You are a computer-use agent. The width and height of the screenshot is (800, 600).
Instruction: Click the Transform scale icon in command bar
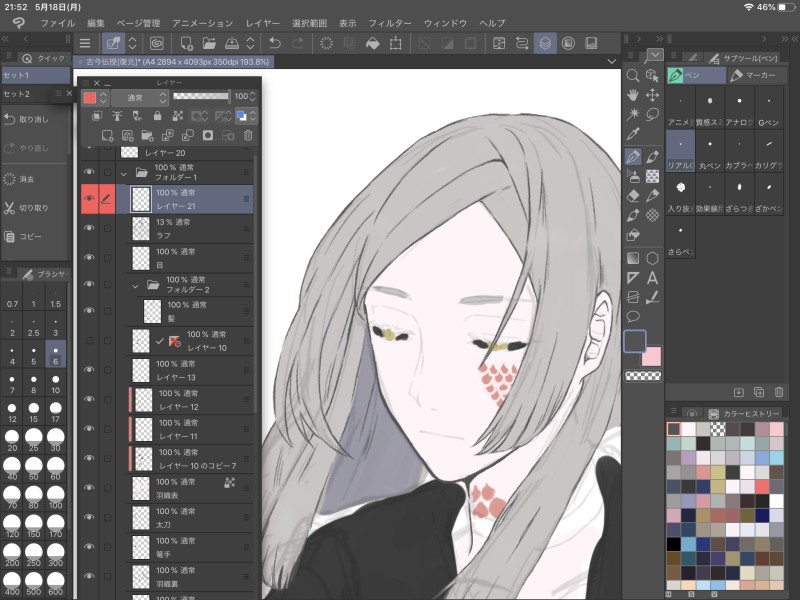click(395, 43)
